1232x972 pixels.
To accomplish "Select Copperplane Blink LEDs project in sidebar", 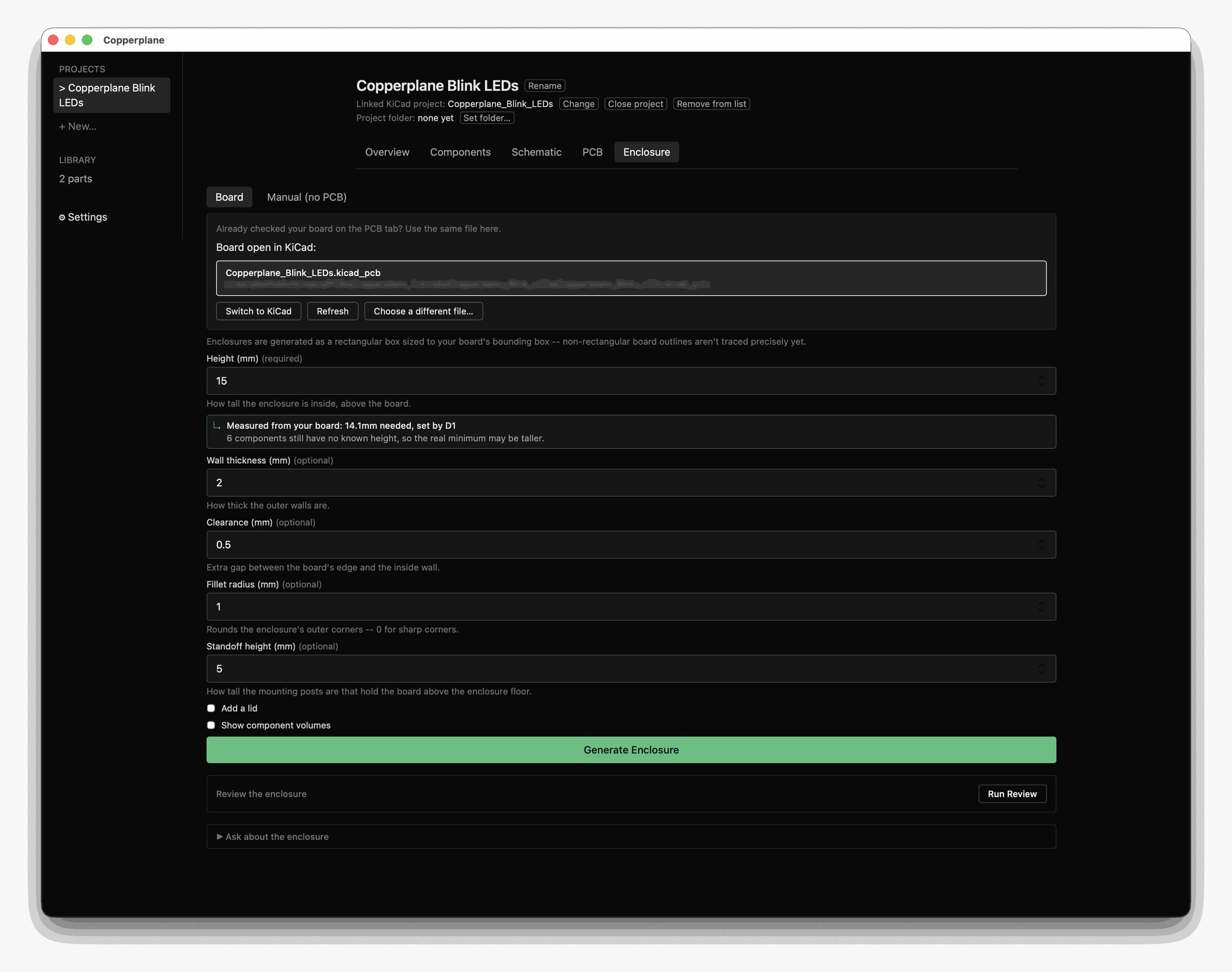I will coord(111,95).
